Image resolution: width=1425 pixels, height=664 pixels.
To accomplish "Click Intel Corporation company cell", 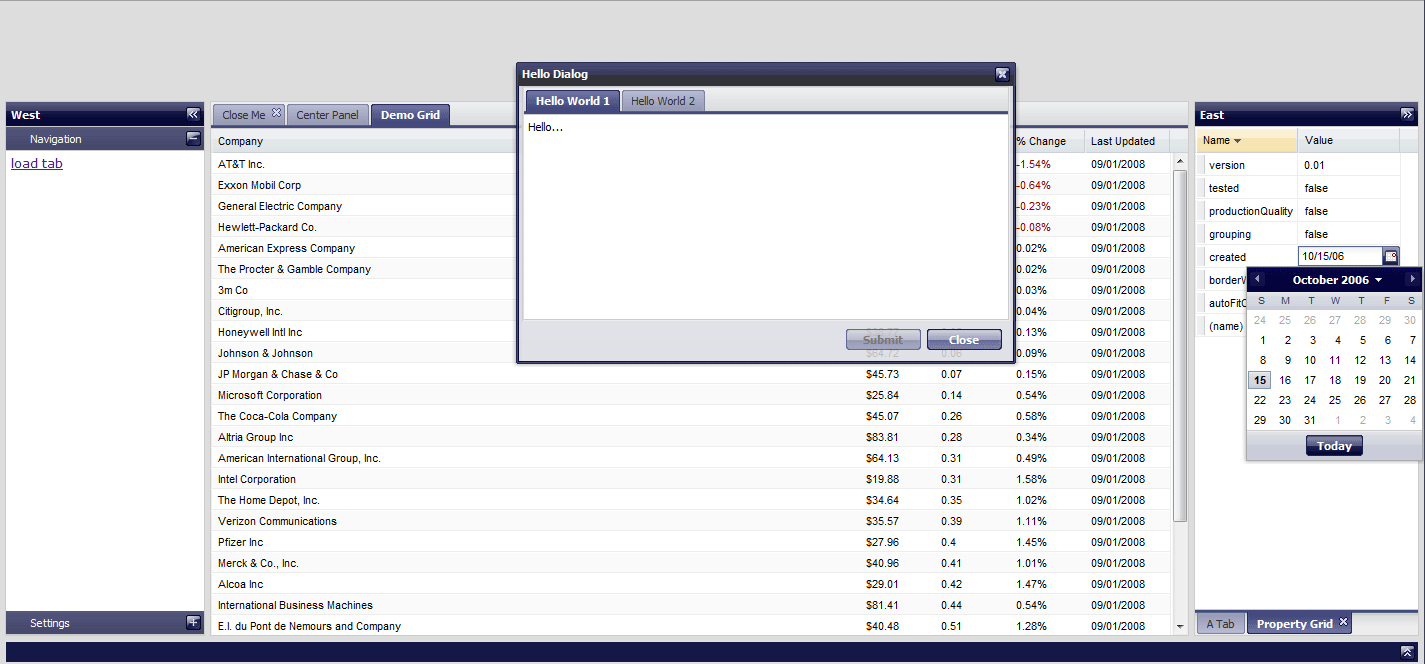I will coord(257,479).
